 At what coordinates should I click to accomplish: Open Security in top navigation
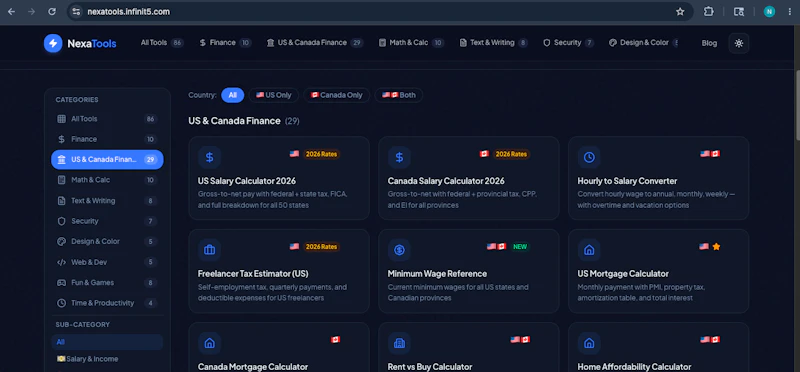point(568,43)
